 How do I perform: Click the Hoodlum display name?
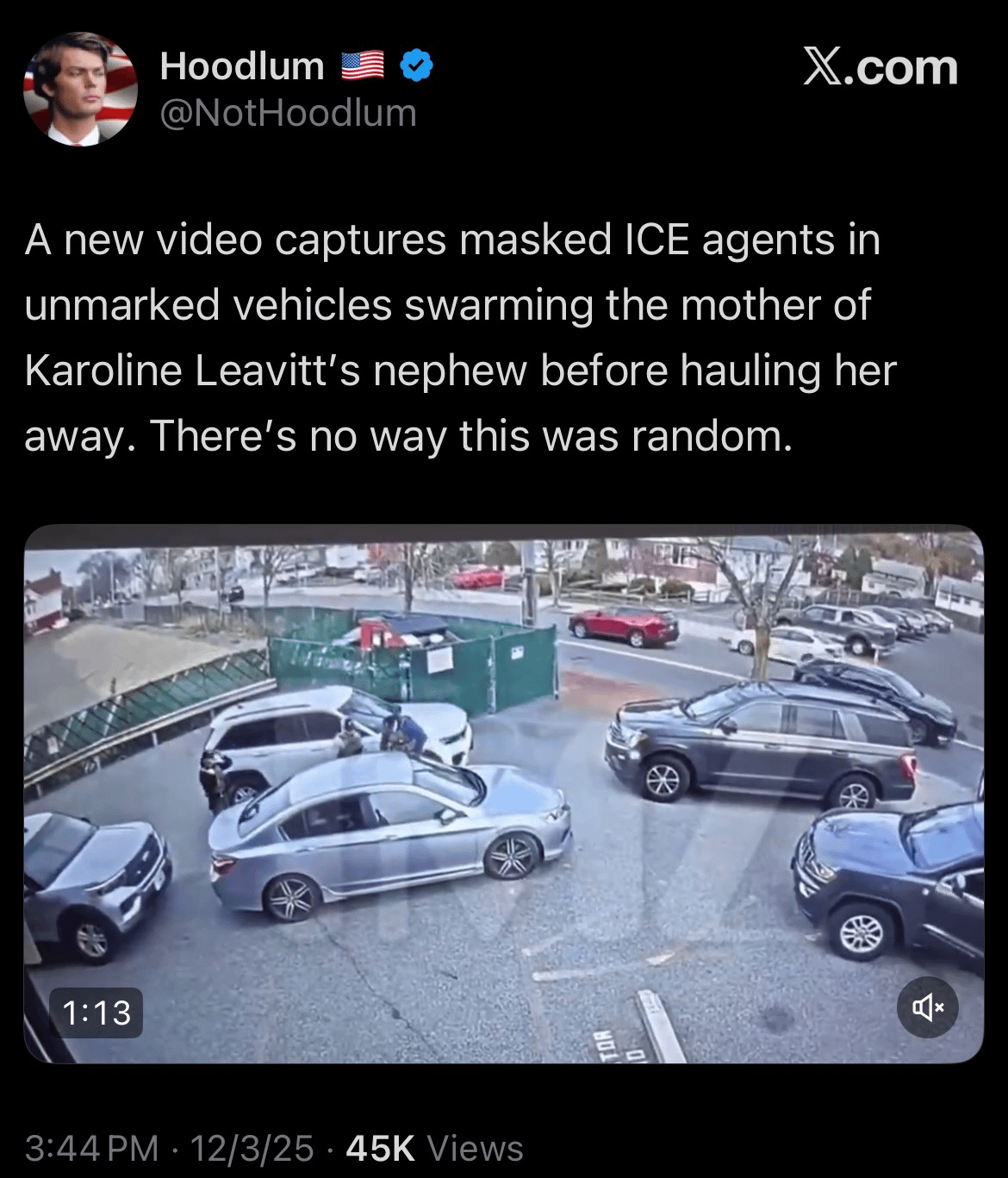point(242,66)
